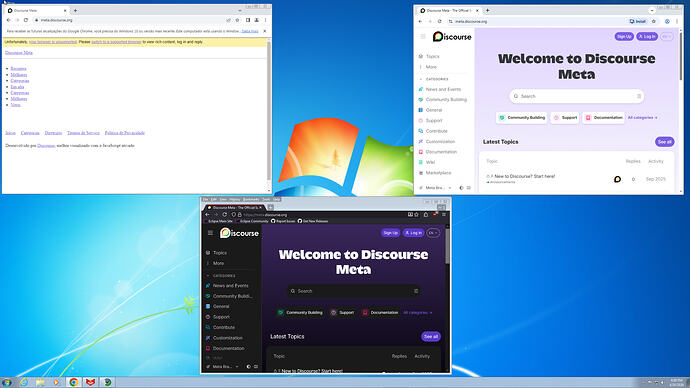Screen dimensions: 690x388
Task: Click the Report Issues bookmark in Firefox
Action: 283,221
